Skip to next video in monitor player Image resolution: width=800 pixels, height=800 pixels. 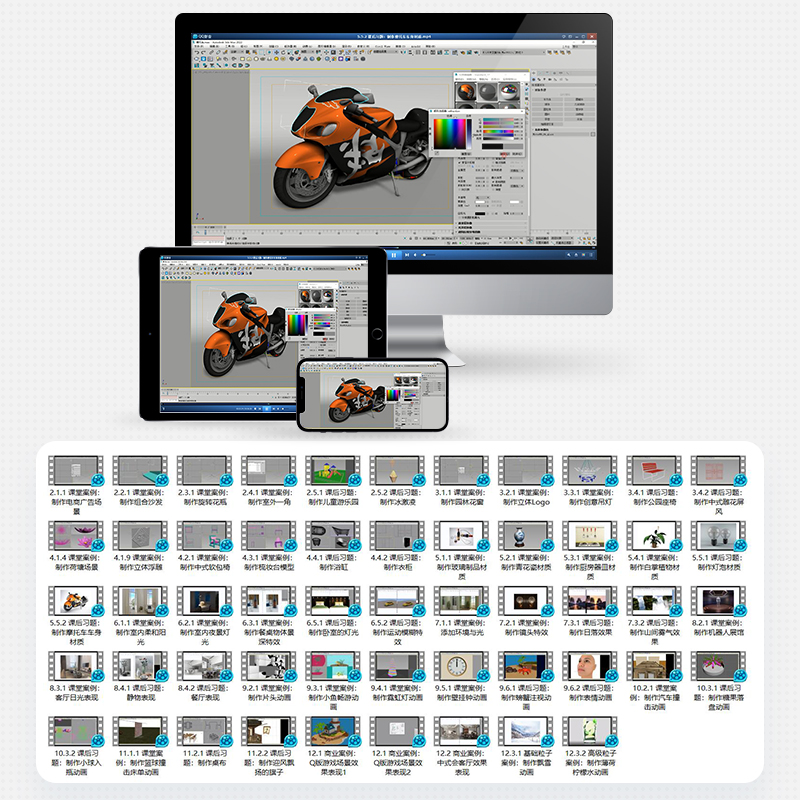[x=407, y=255]
